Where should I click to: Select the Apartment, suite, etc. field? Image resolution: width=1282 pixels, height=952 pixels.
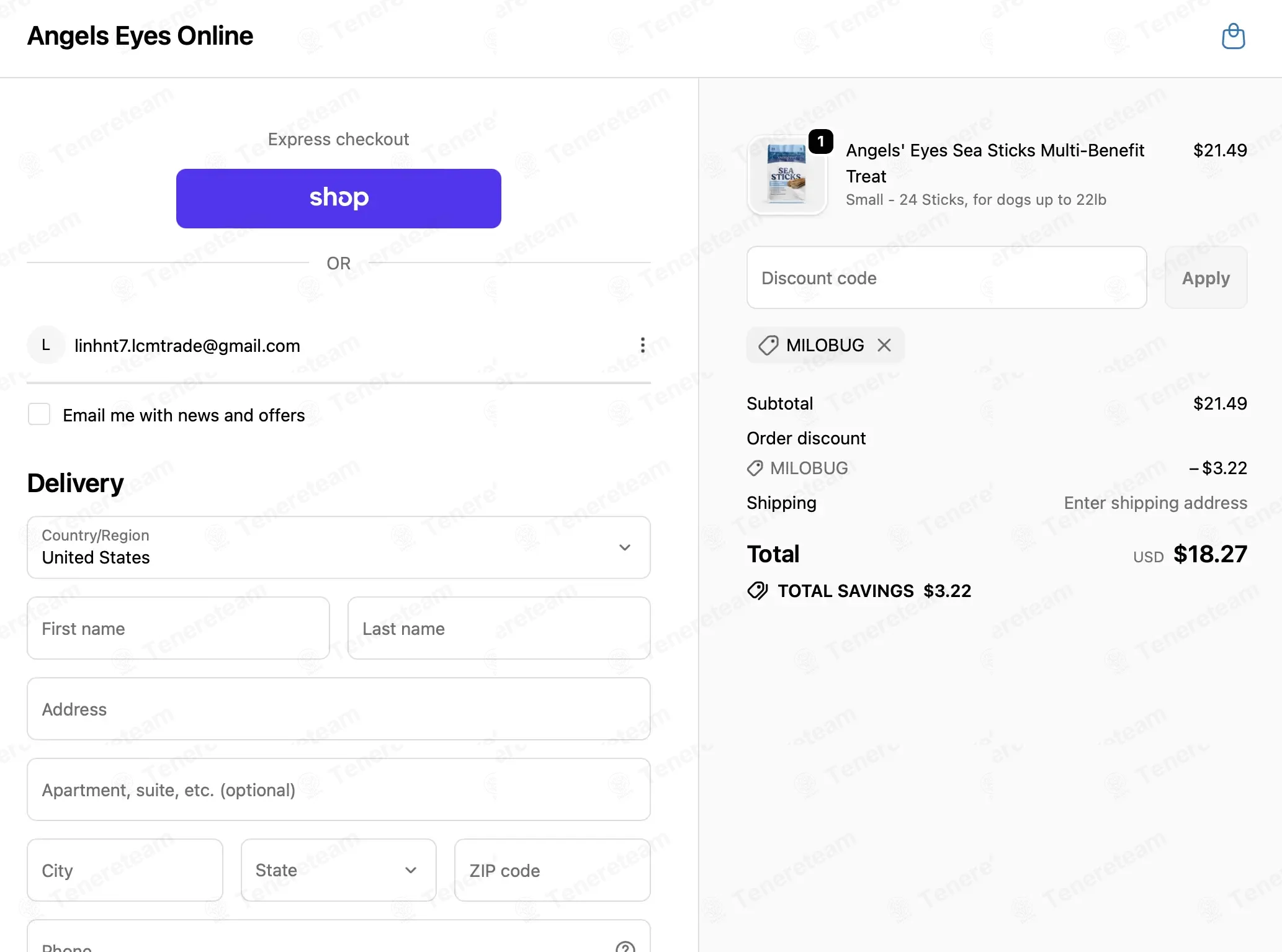click(x=338, y=789)
